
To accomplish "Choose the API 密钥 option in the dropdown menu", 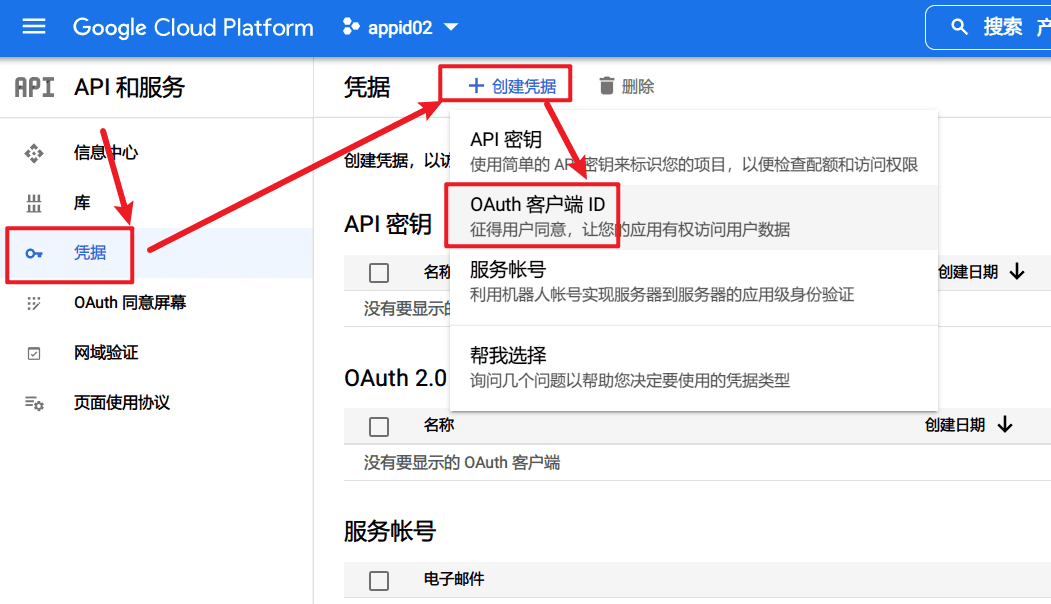I will 694,151.
